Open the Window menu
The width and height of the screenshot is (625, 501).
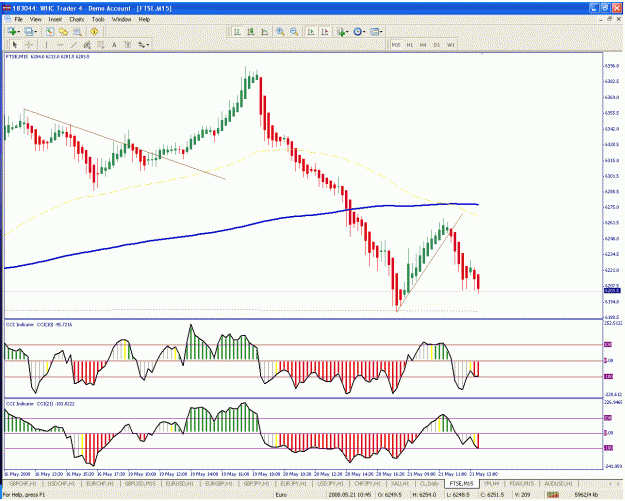click(x=121, y=19)
